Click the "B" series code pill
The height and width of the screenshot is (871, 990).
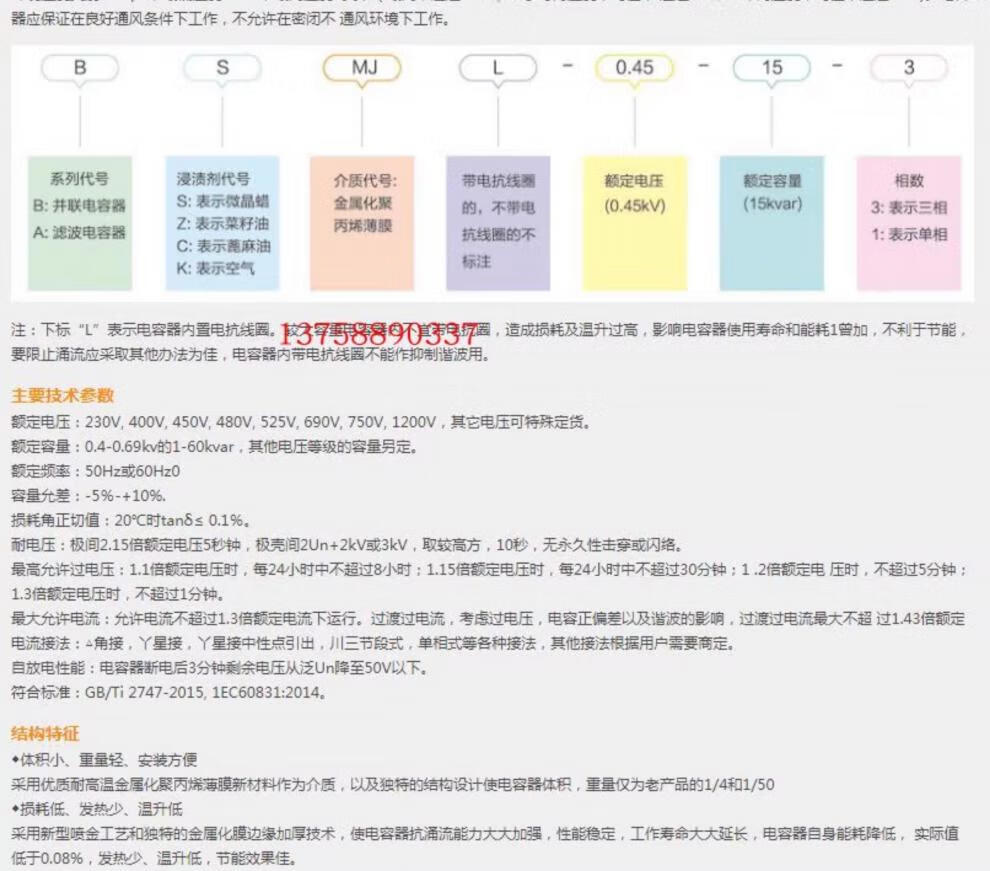point(80,68)
